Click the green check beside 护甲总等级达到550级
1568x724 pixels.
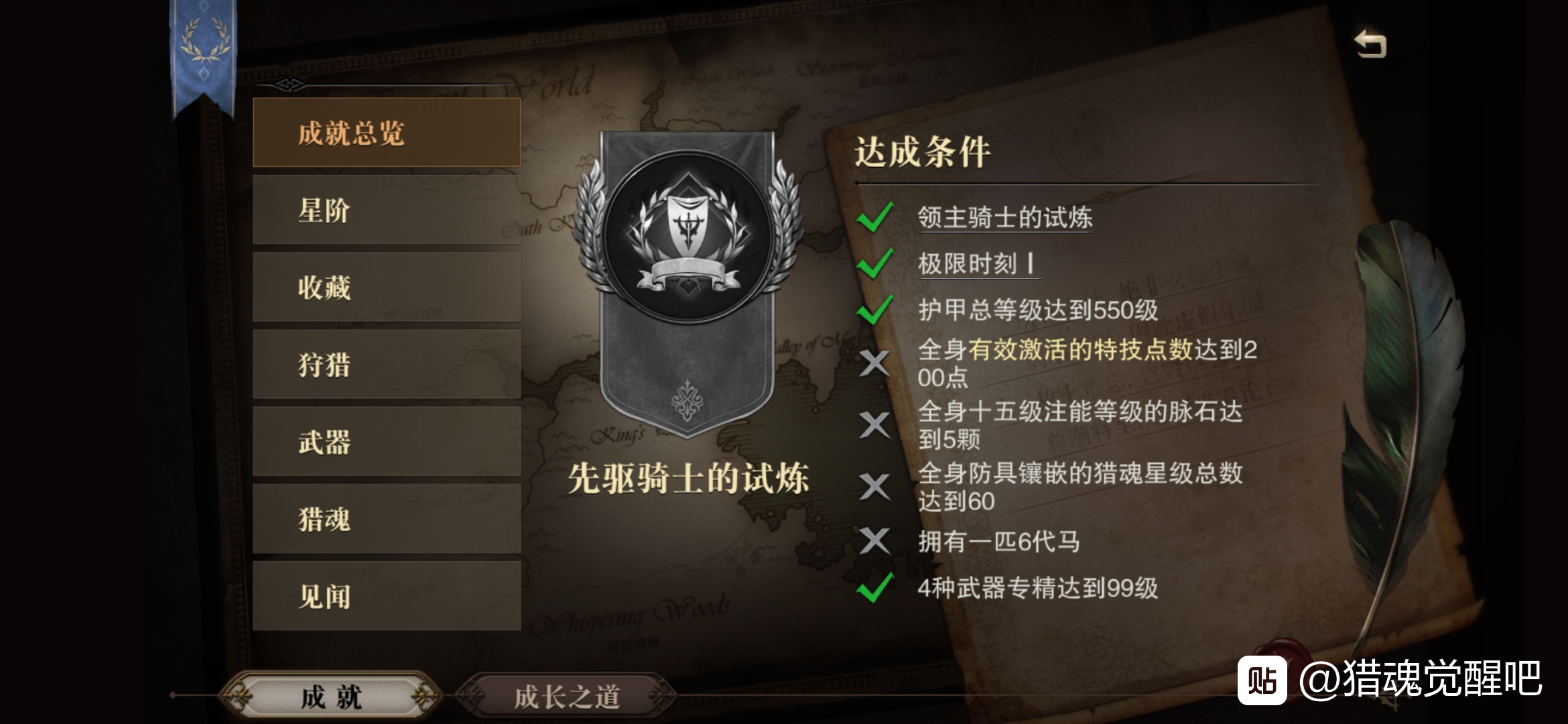click(x=874, y=310)
